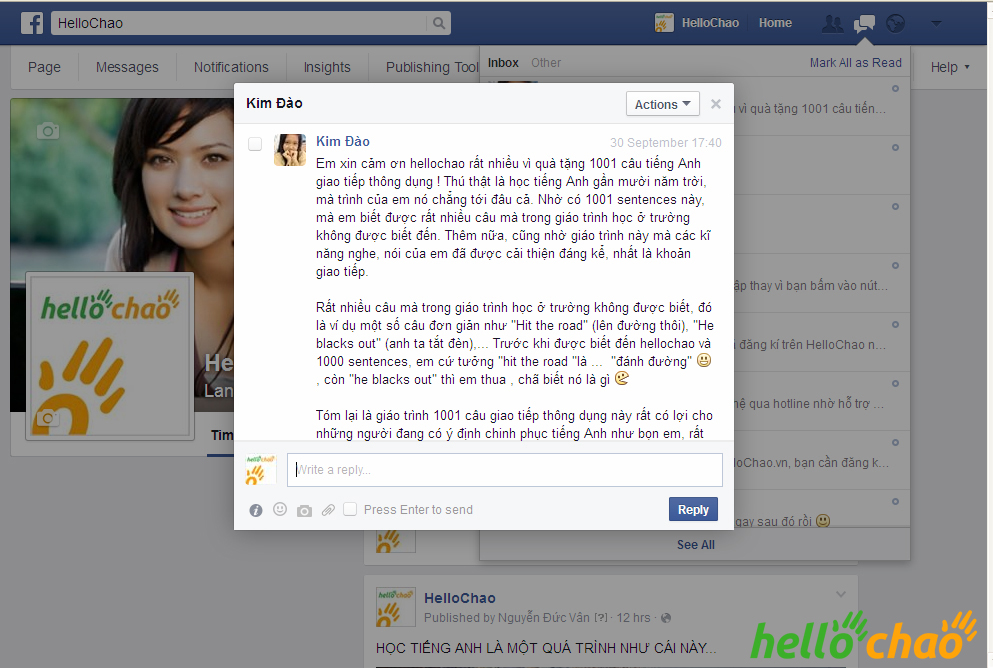Click the HelloChao post avatar thumbnail
This screenshot has height=668, width=993.
(396, 607)
